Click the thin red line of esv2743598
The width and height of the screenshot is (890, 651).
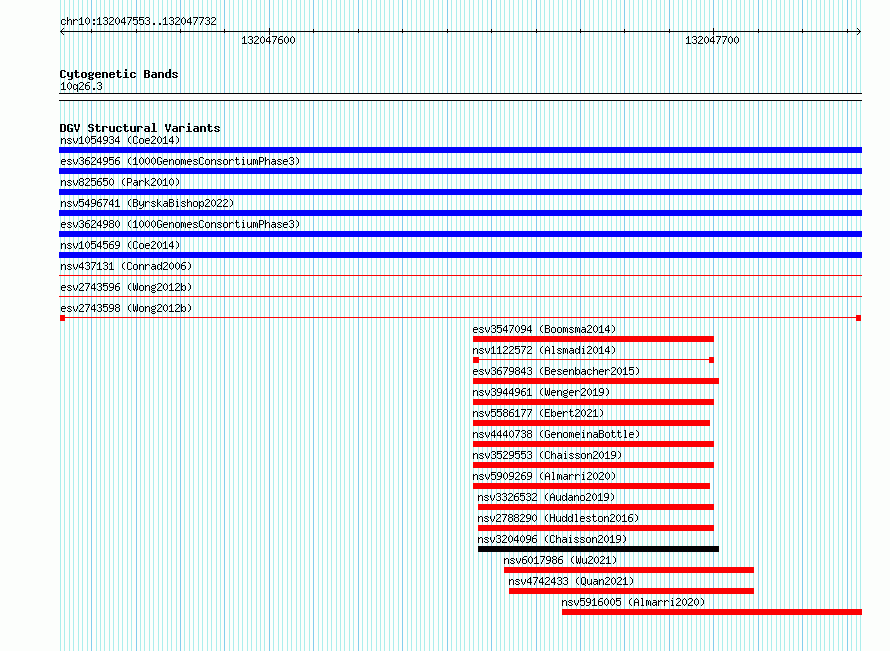pos(460,318)
